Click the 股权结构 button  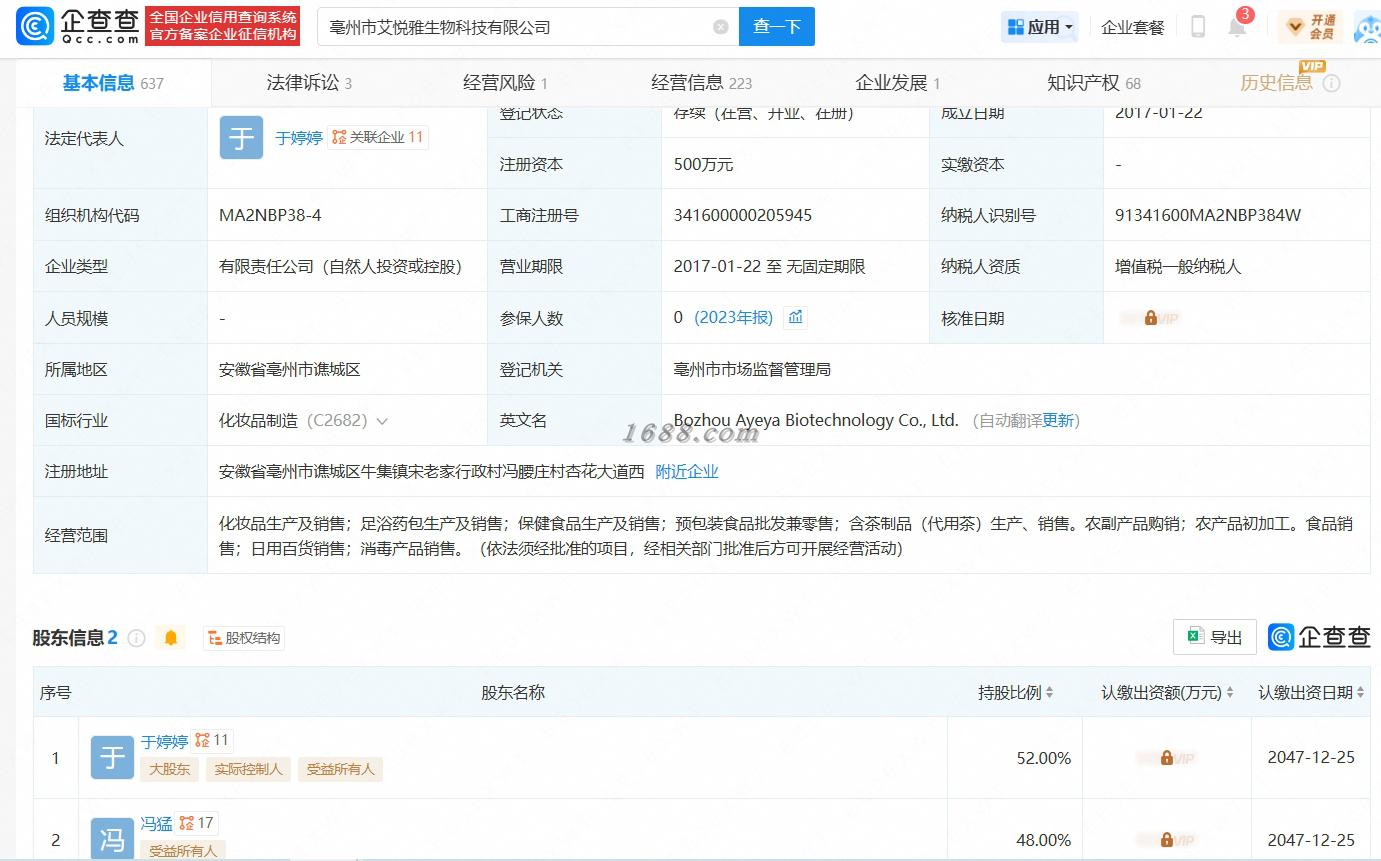244,638
